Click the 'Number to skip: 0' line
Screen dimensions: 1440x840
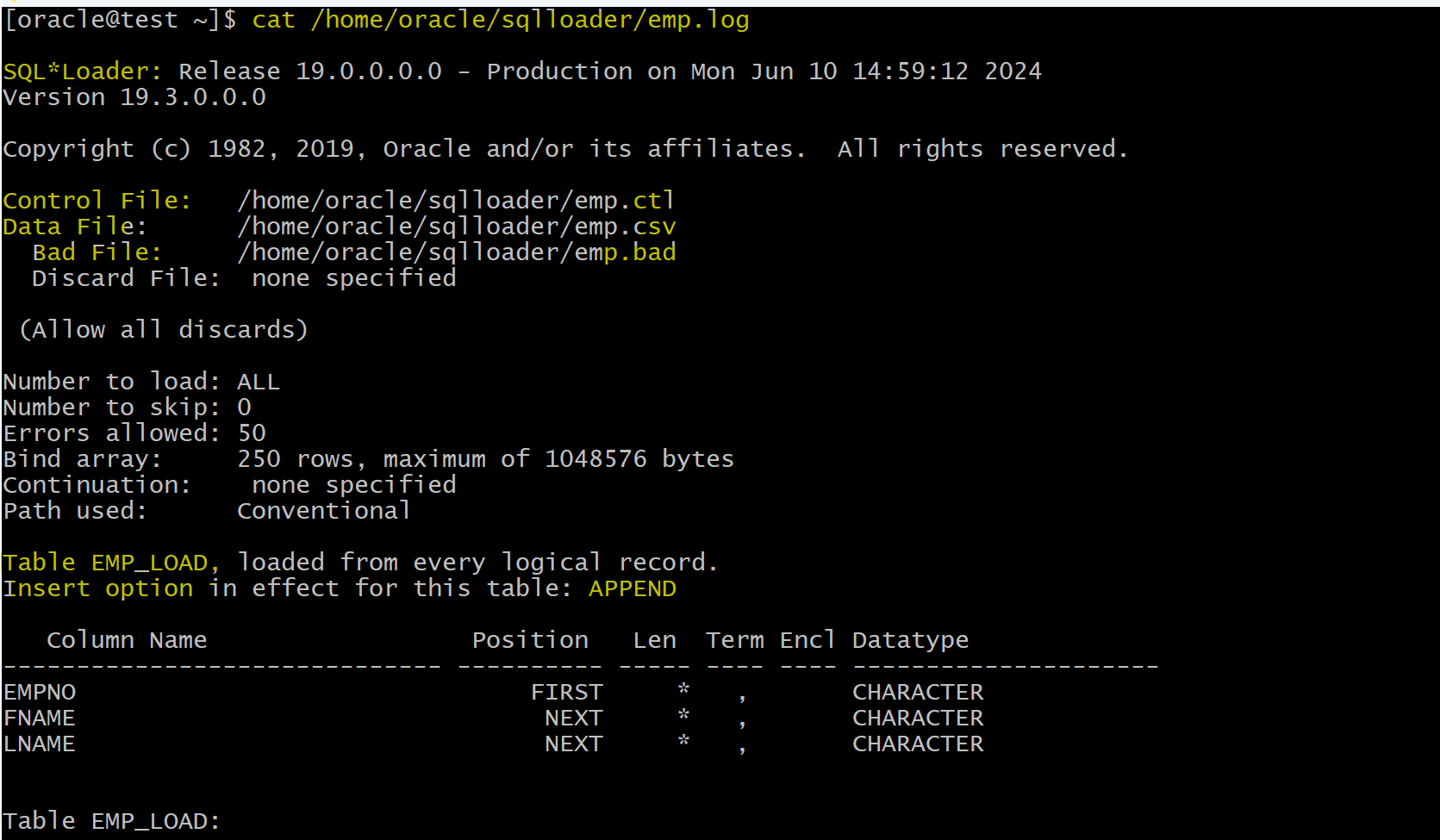click(128, 408)
